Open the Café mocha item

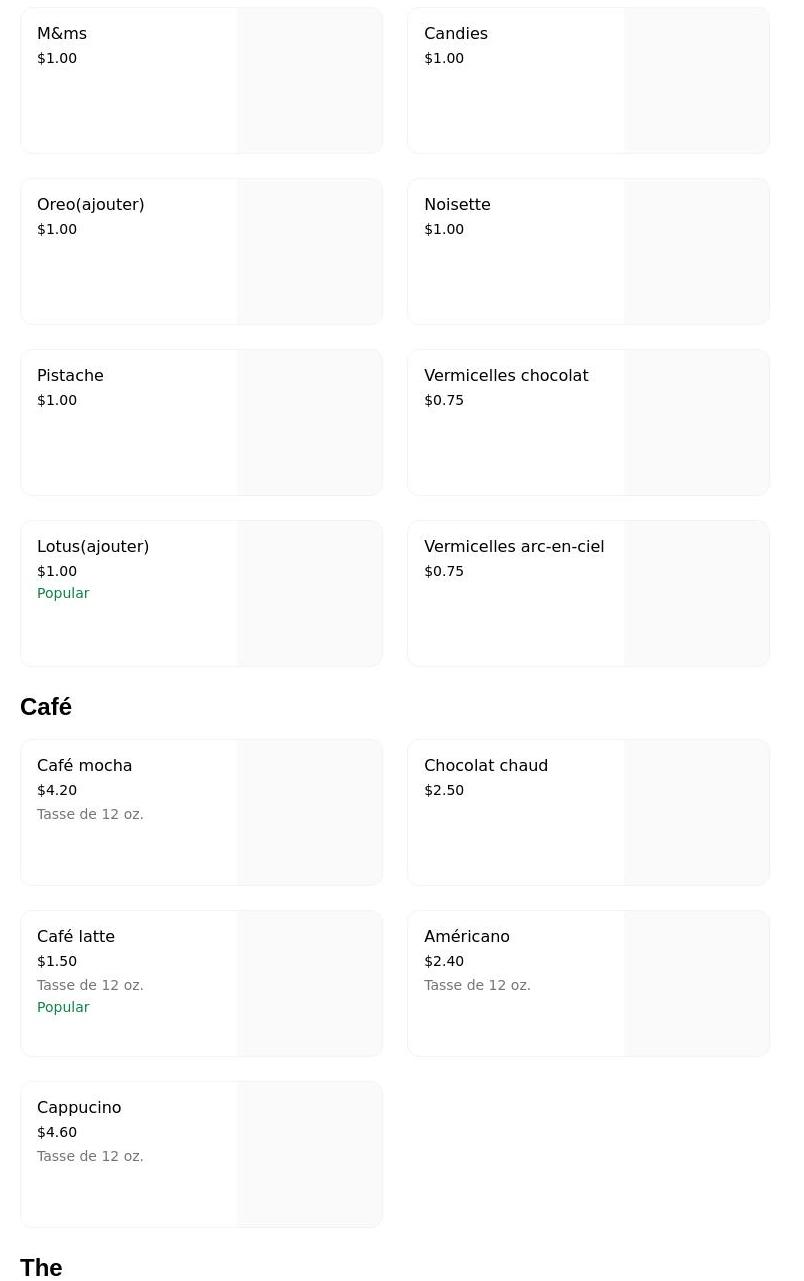pos(130,812)
